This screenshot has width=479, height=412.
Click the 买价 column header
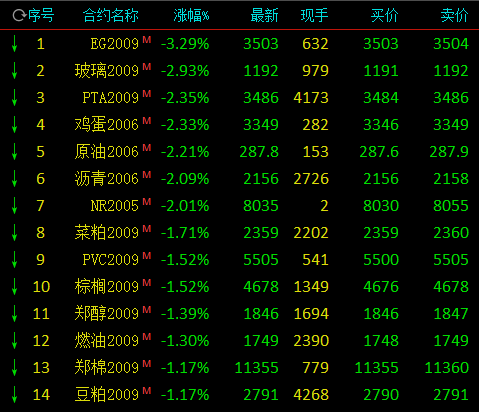pyautogui.click(x=384, y=15)
